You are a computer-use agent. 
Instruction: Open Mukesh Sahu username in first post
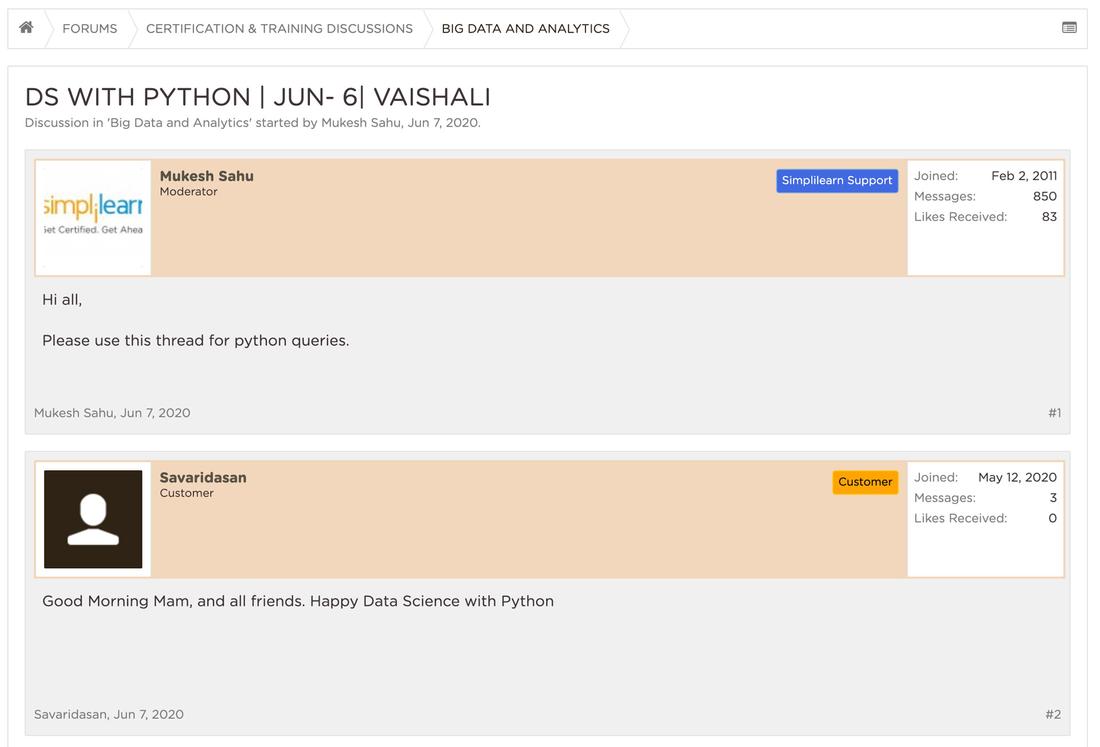(206, 176)
